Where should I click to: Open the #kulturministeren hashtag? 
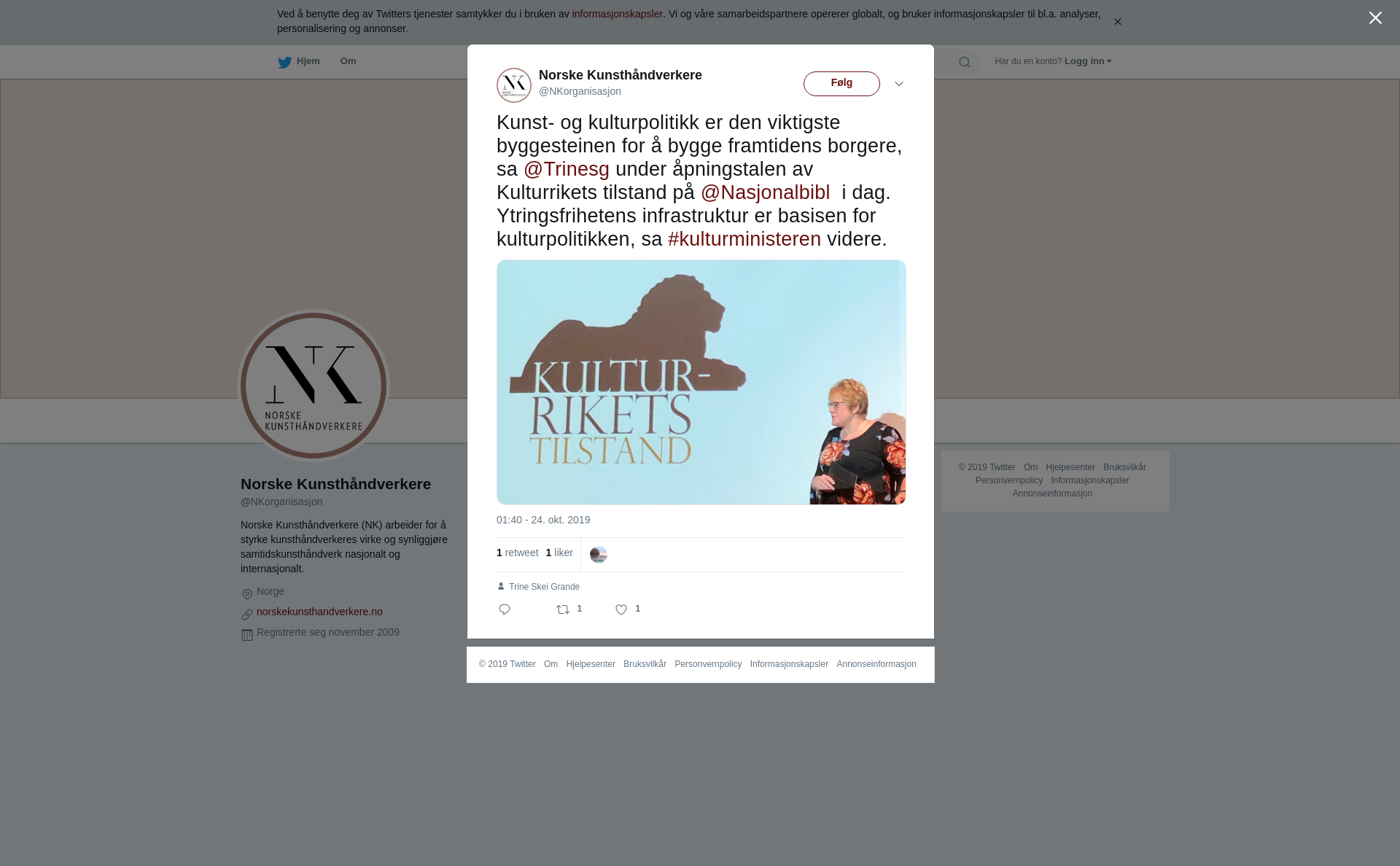744,239
